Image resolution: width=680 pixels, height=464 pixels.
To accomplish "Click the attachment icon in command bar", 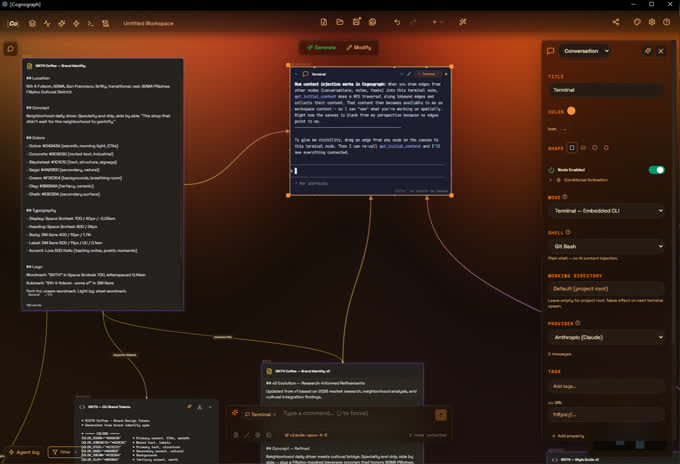I will click(236, 435).
